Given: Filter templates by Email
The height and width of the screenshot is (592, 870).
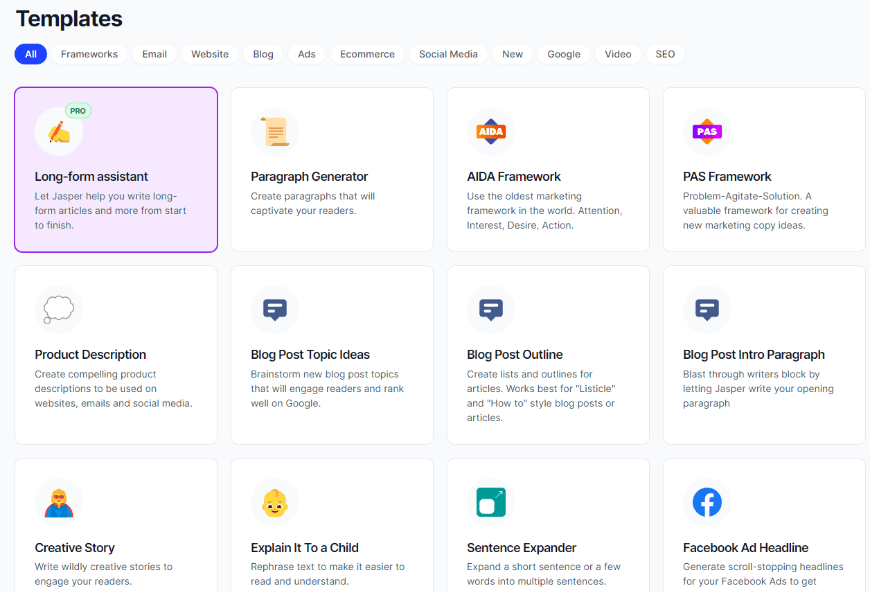Looking at the screenshot, I should (154, 54).
